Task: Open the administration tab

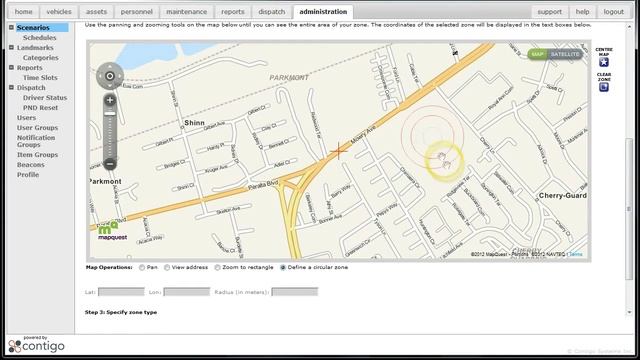Action: pos(323,12)
